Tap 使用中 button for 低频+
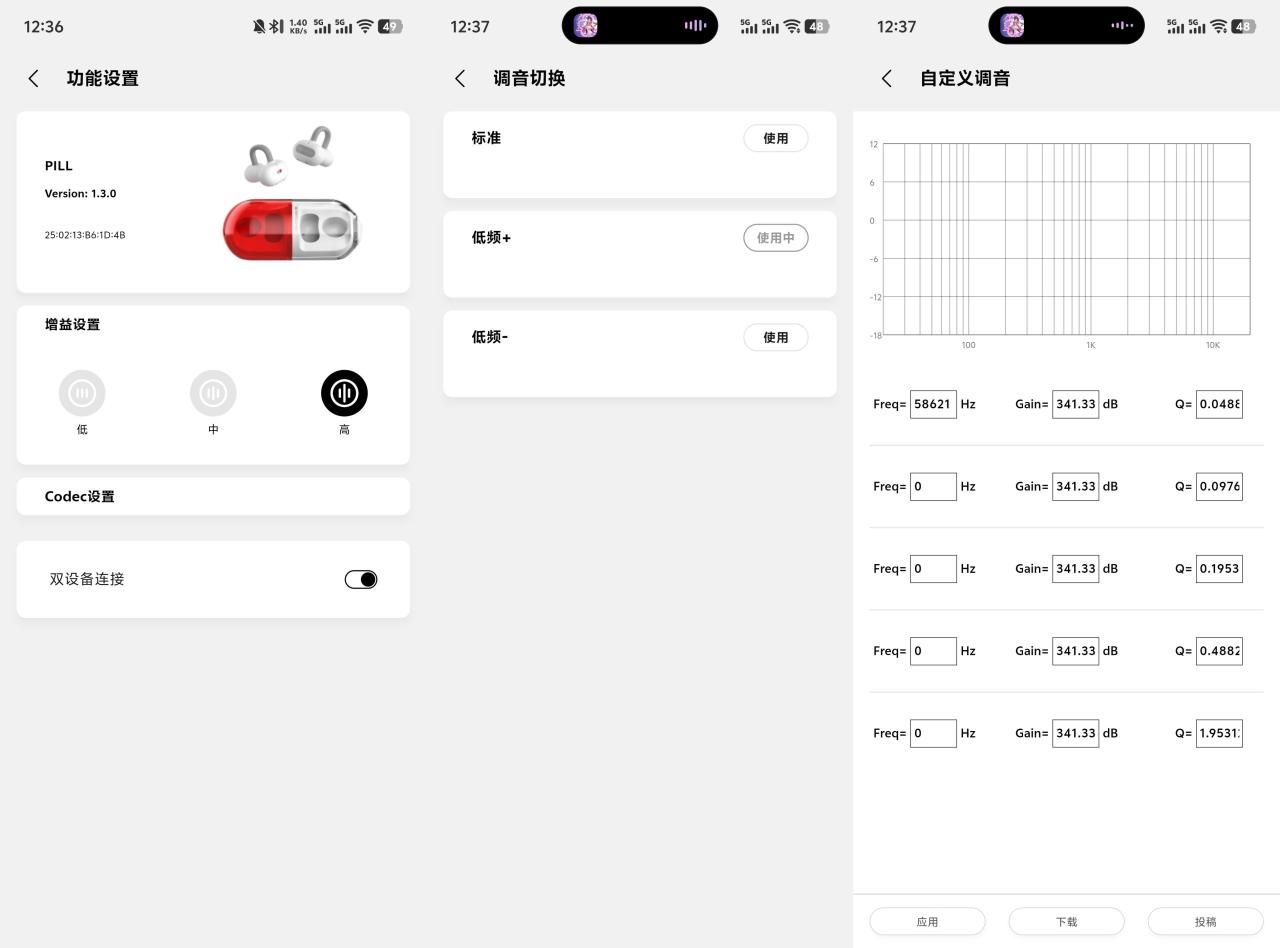The height and width of the screenshot is (948, 1280). 776,238
